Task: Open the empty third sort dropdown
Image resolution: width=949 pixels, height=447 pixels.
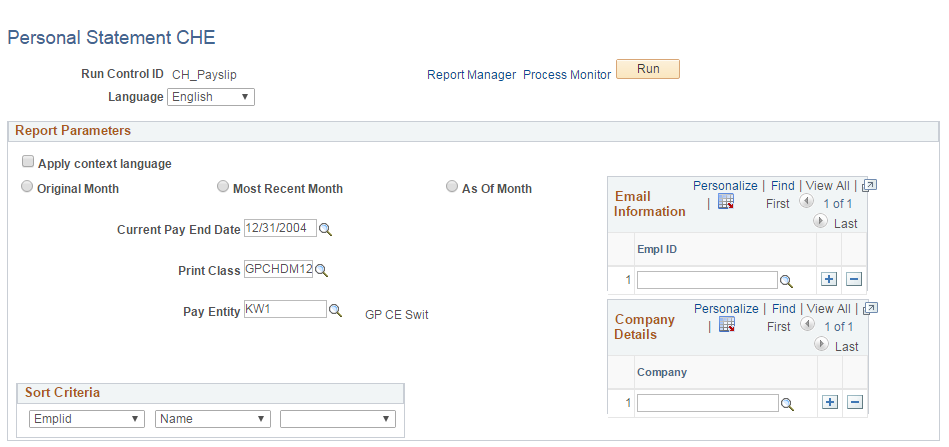Action: (x=338, y=419)
